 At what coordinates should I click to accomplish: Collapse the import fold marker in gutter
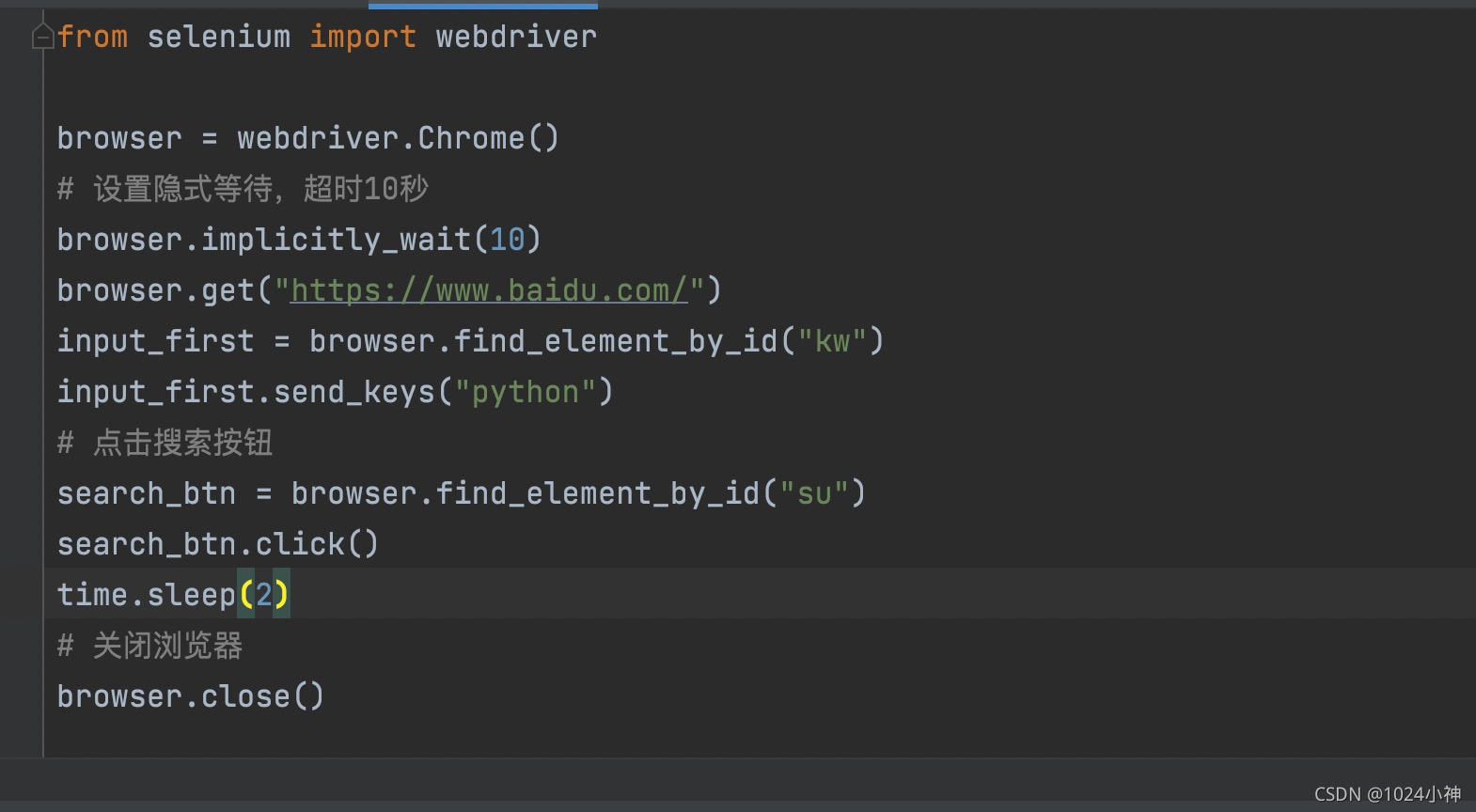pyautogui.click(x=42, y=37)
